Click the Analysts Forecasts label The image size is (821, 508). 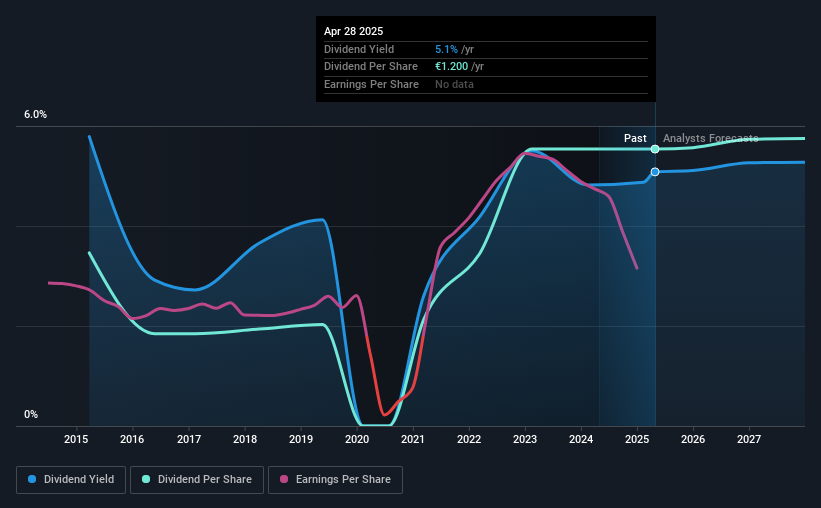(711, 138)
